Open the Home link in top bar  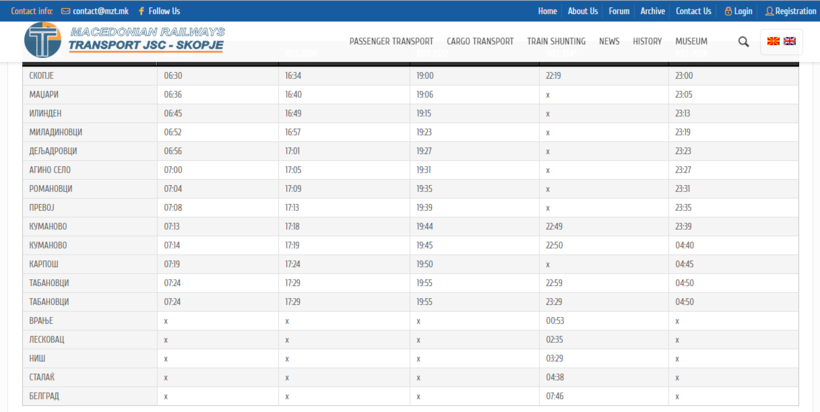tap(547, 11)
